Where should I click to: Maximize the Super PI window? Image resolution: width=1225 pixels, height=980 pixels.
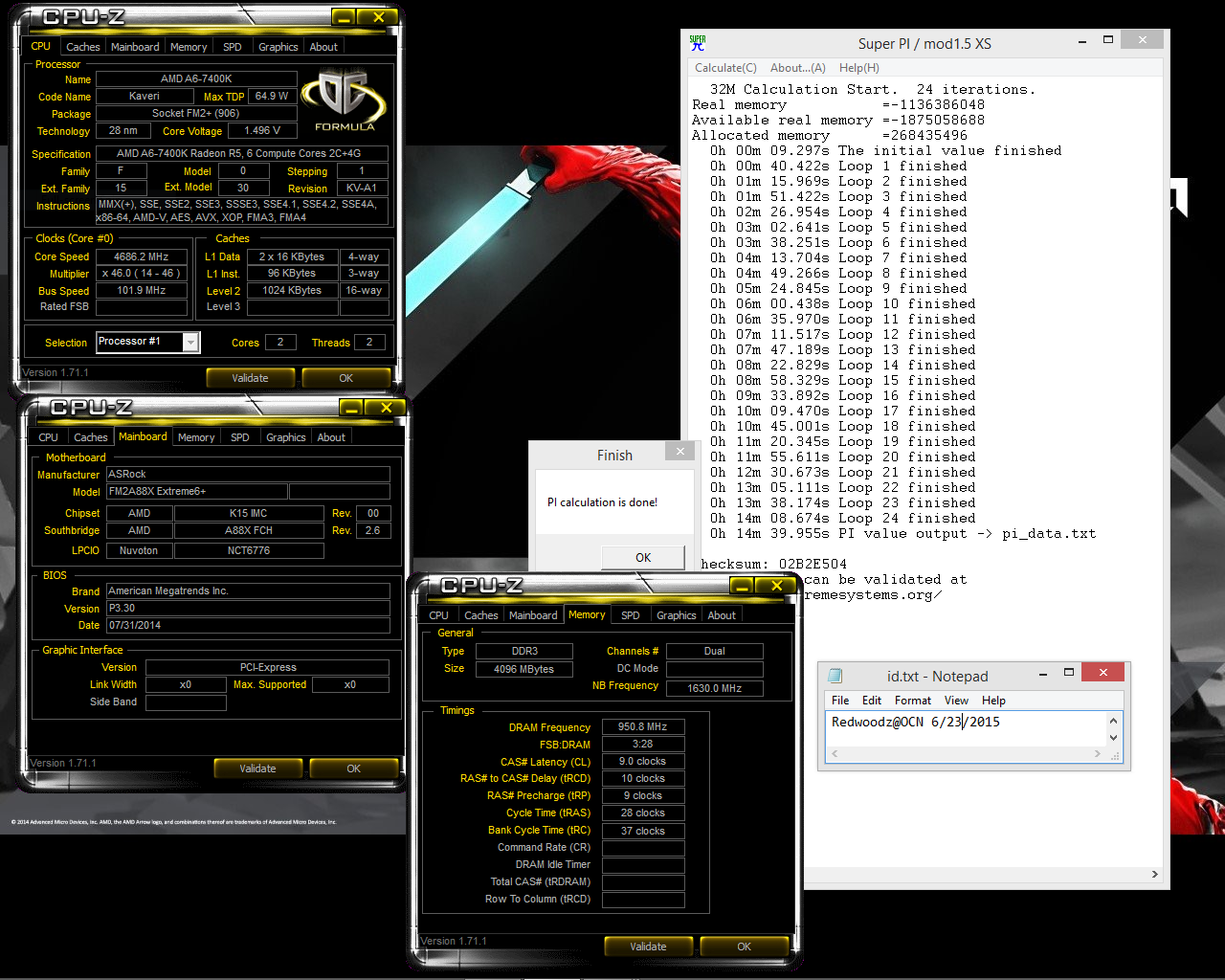[1108, 41]
